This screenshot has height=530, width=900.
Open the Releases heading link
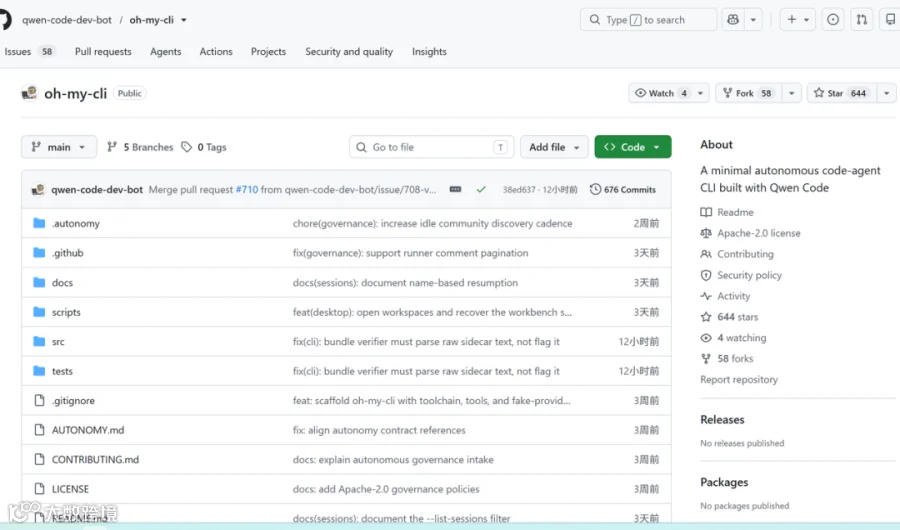tap(722, 420)
